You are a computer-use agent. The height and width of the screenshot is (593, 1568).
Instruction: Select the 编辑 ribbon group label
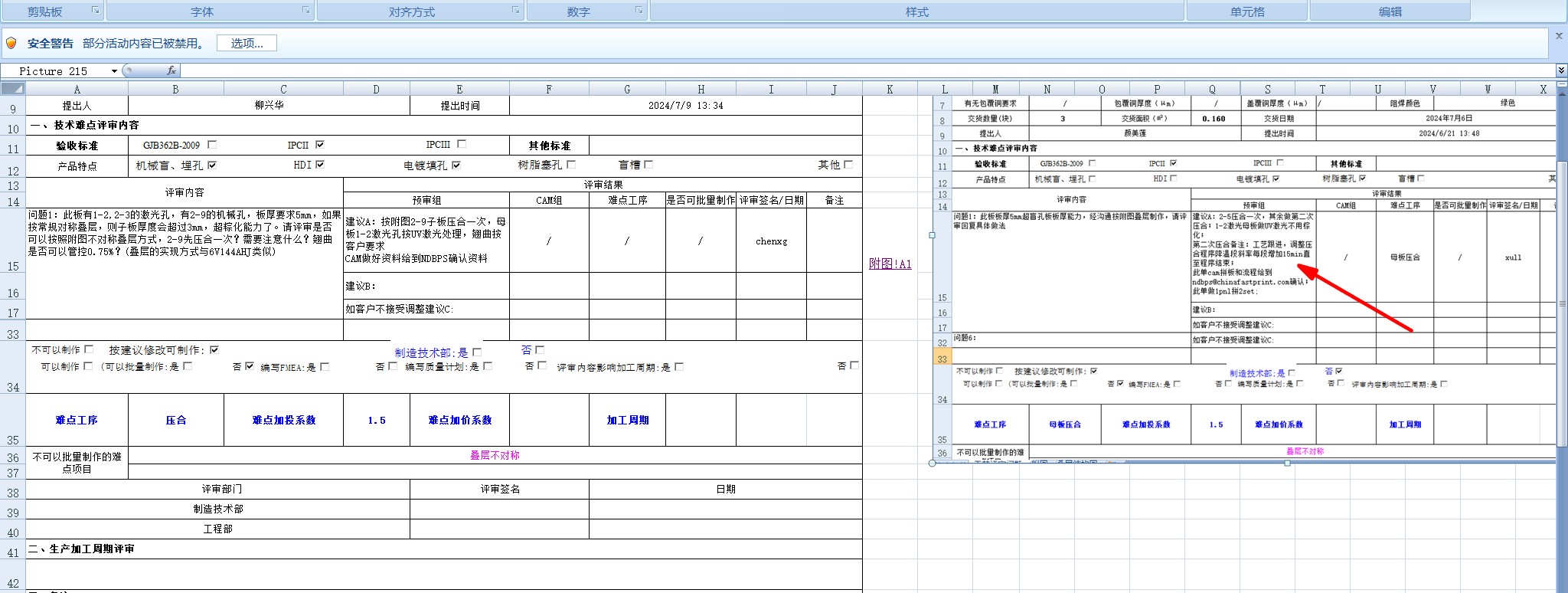tap(1390, 11)
